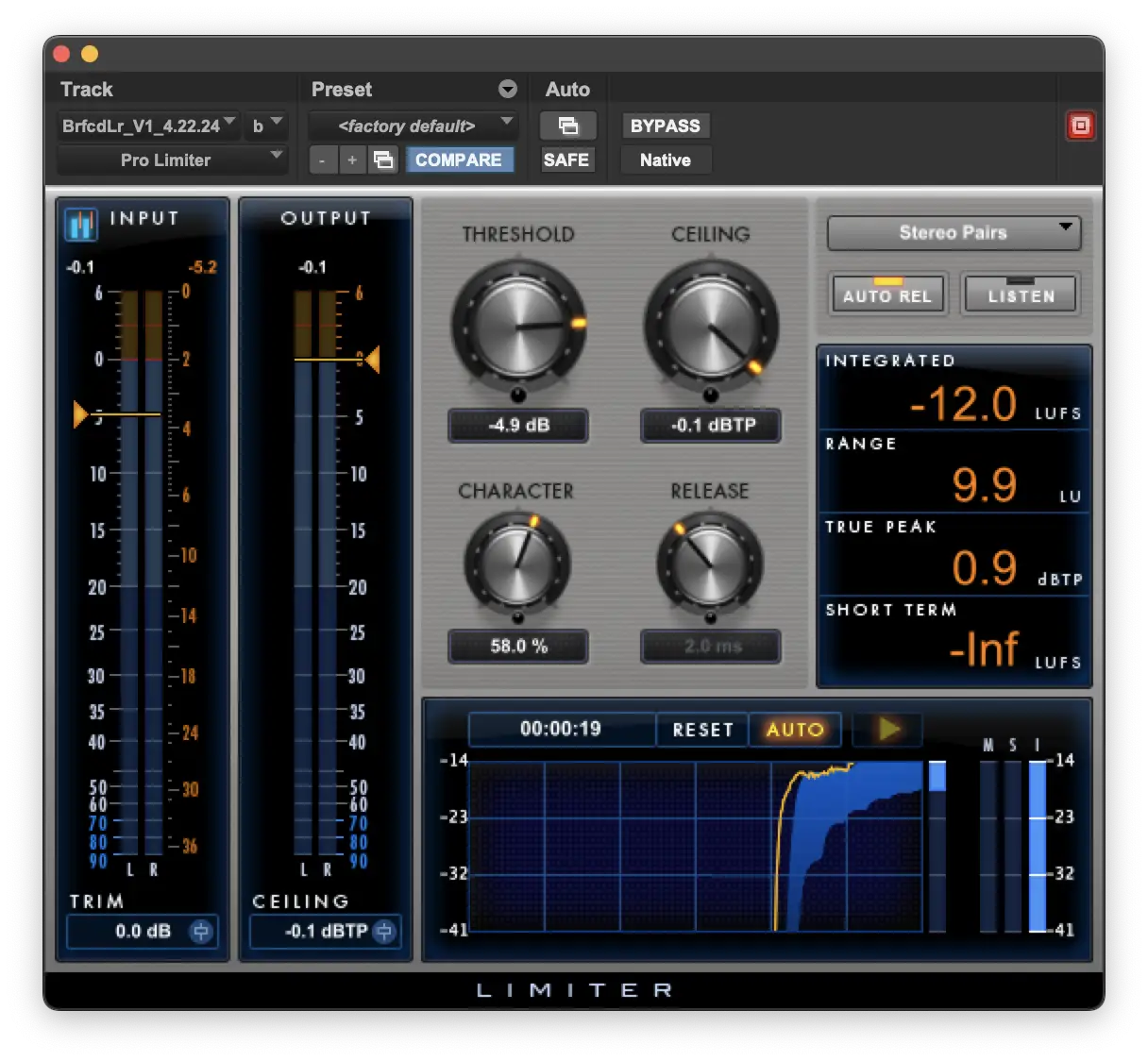Viewport: 1148px width, 1061px height.
Task: Click the minus previous preset button
Action: click(322, 160)
